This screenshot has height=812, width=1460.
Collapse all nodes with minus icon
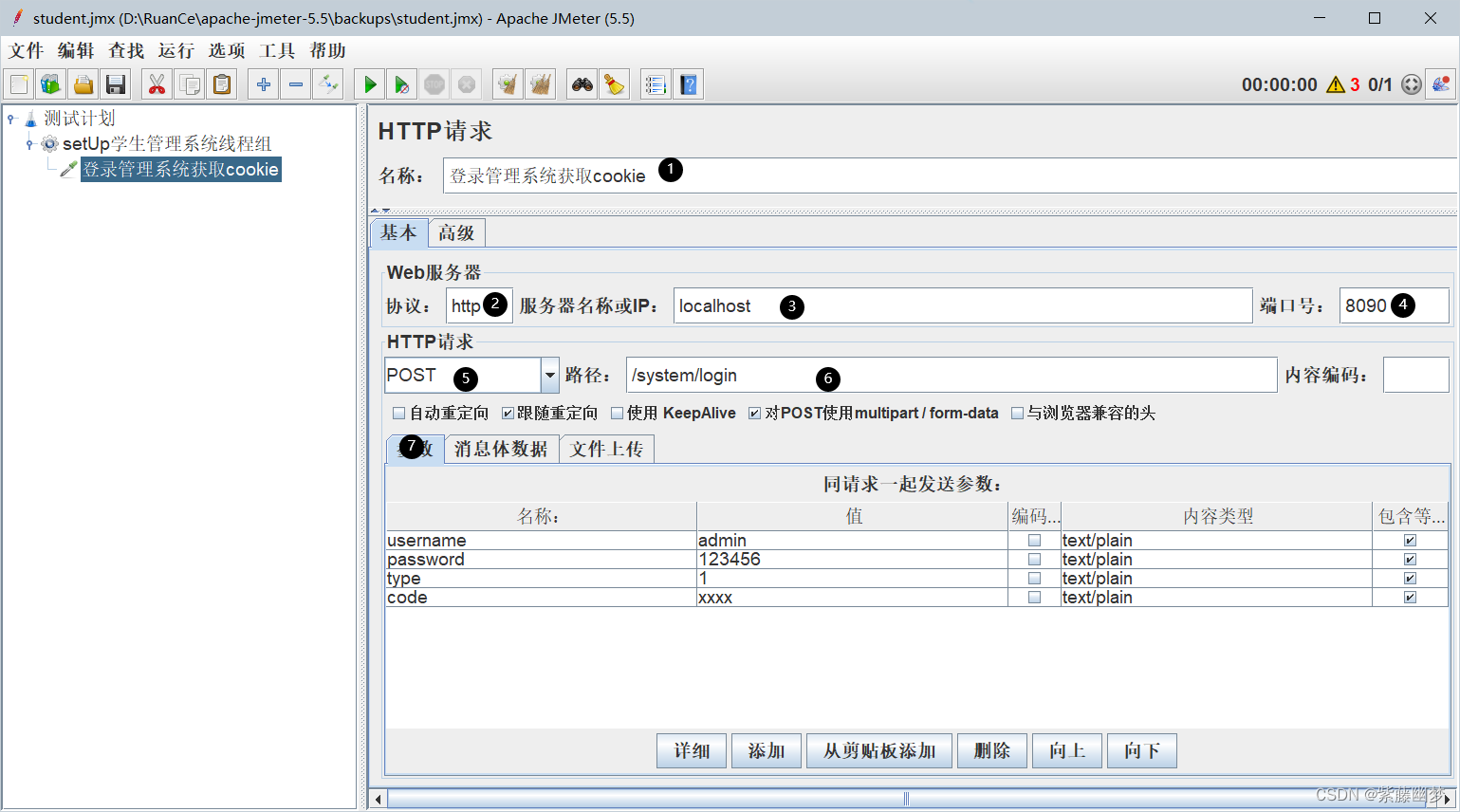tap(296, 84)
